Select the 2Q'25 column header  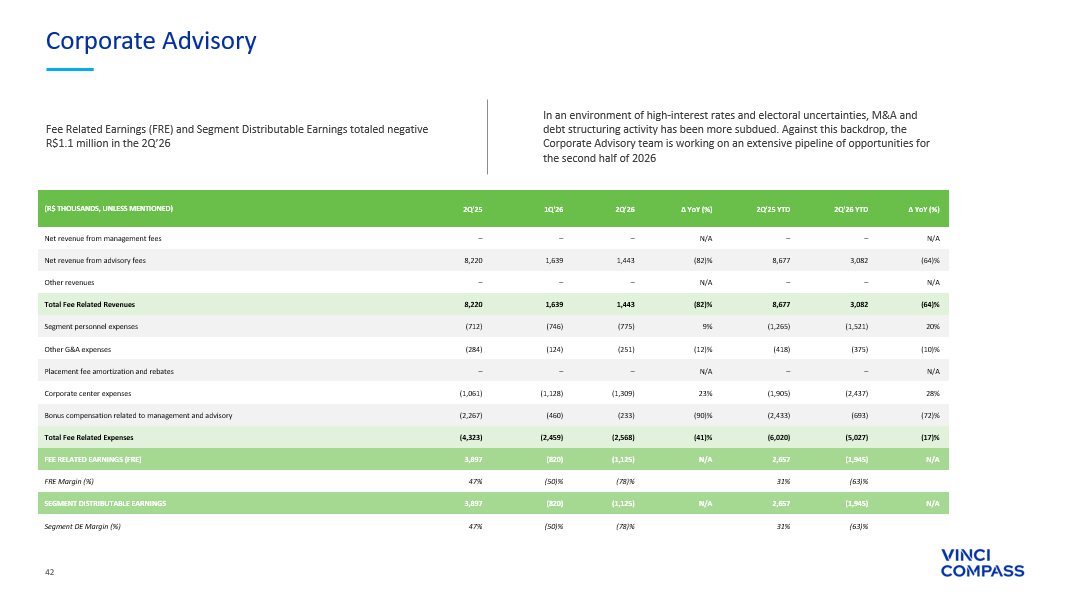[472, 209]
